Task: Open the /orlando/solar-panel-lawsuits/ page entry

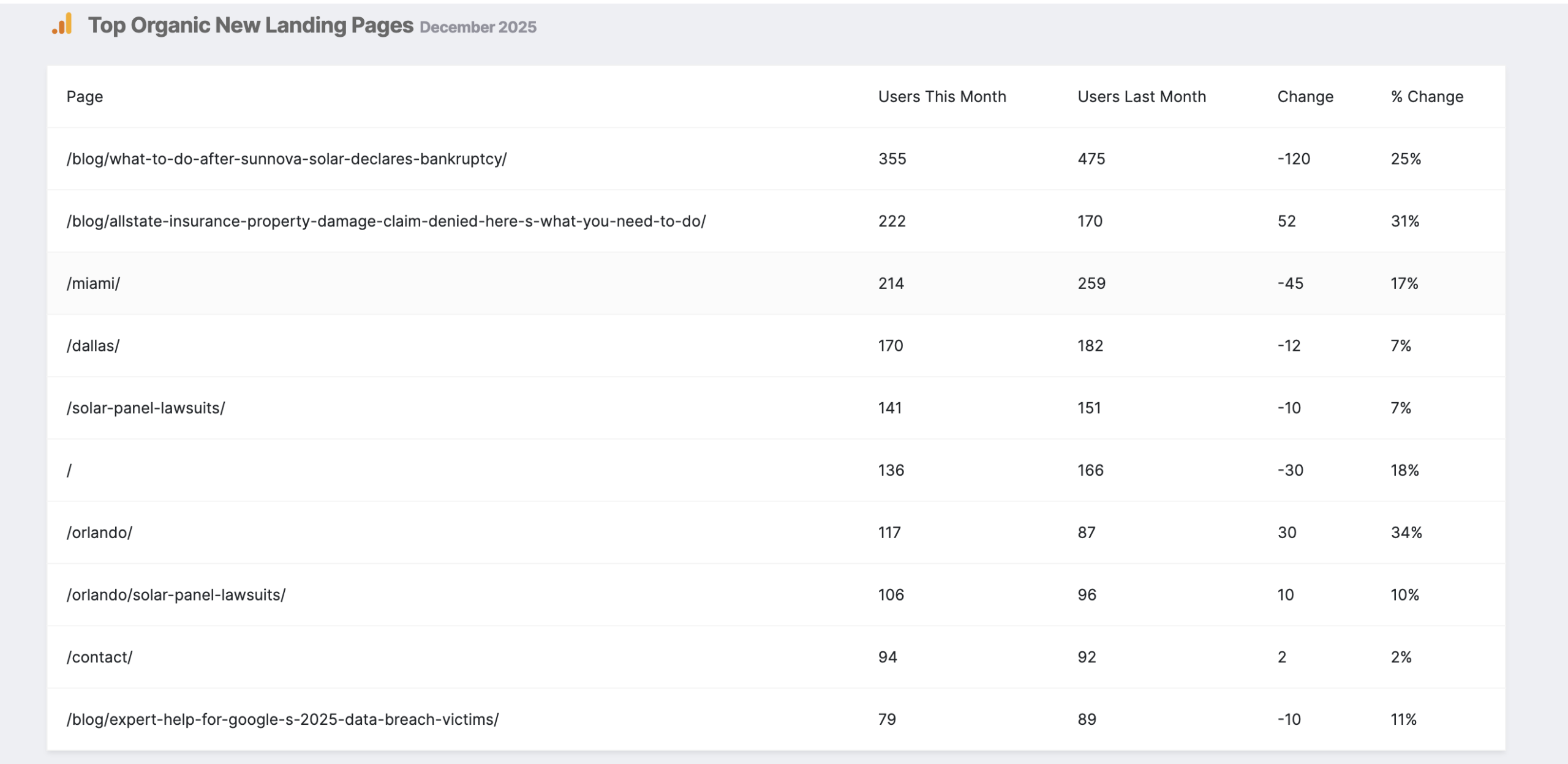Action: [176, 595]
